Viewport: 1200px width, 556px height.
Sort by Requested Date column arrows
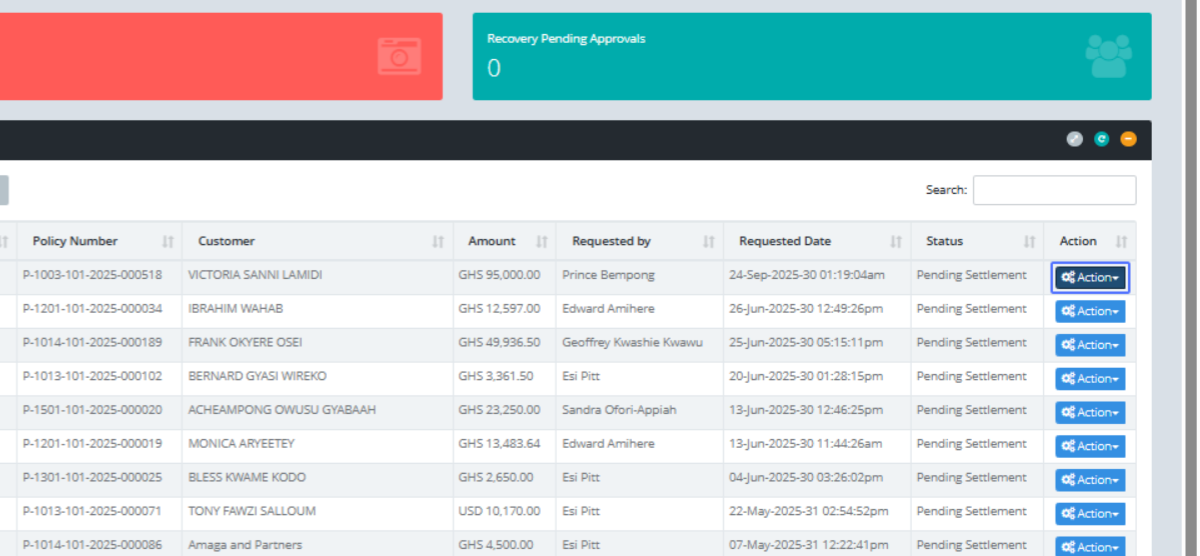pyautogui.click(x=896, y=242)
